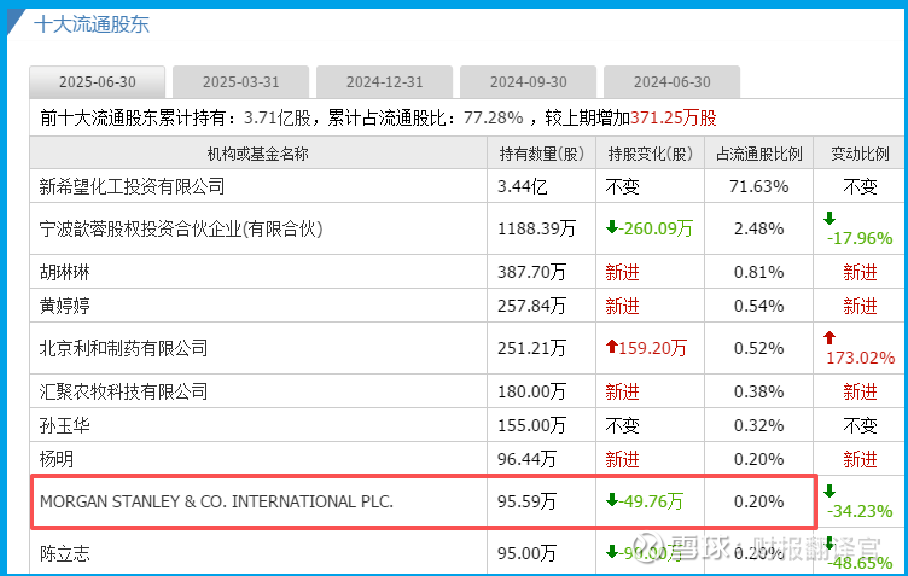Click the -34.23% change ratio
Screen dimensions: 908x576
pyautogui.click(x=860, y=511)
